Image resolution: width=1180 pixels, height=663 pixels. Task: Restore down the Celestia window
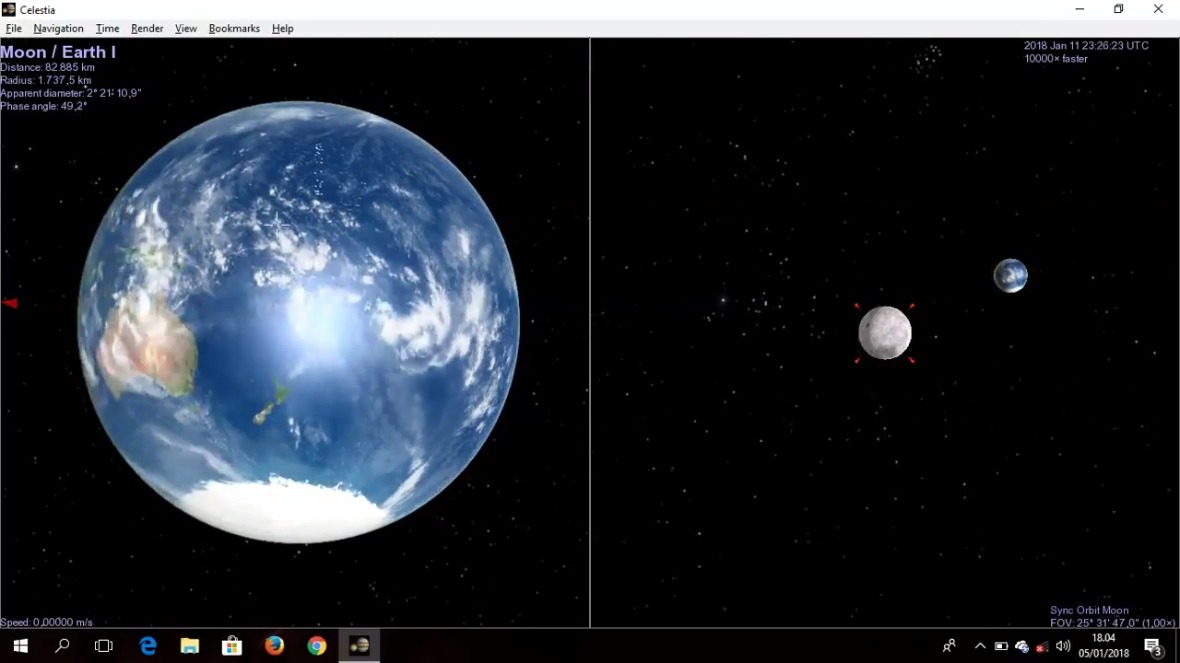click(x=1119, y=10)
